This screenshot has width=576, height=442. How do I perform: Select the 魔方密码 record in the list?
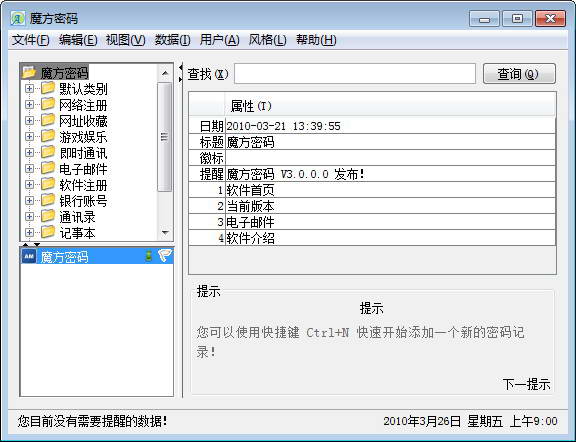[x=97, y=256]
